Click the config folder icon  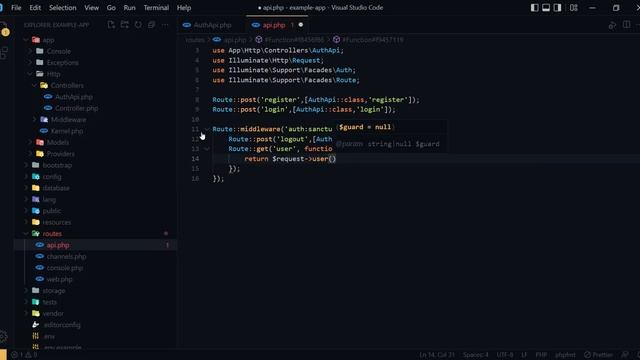click(36, 177)
